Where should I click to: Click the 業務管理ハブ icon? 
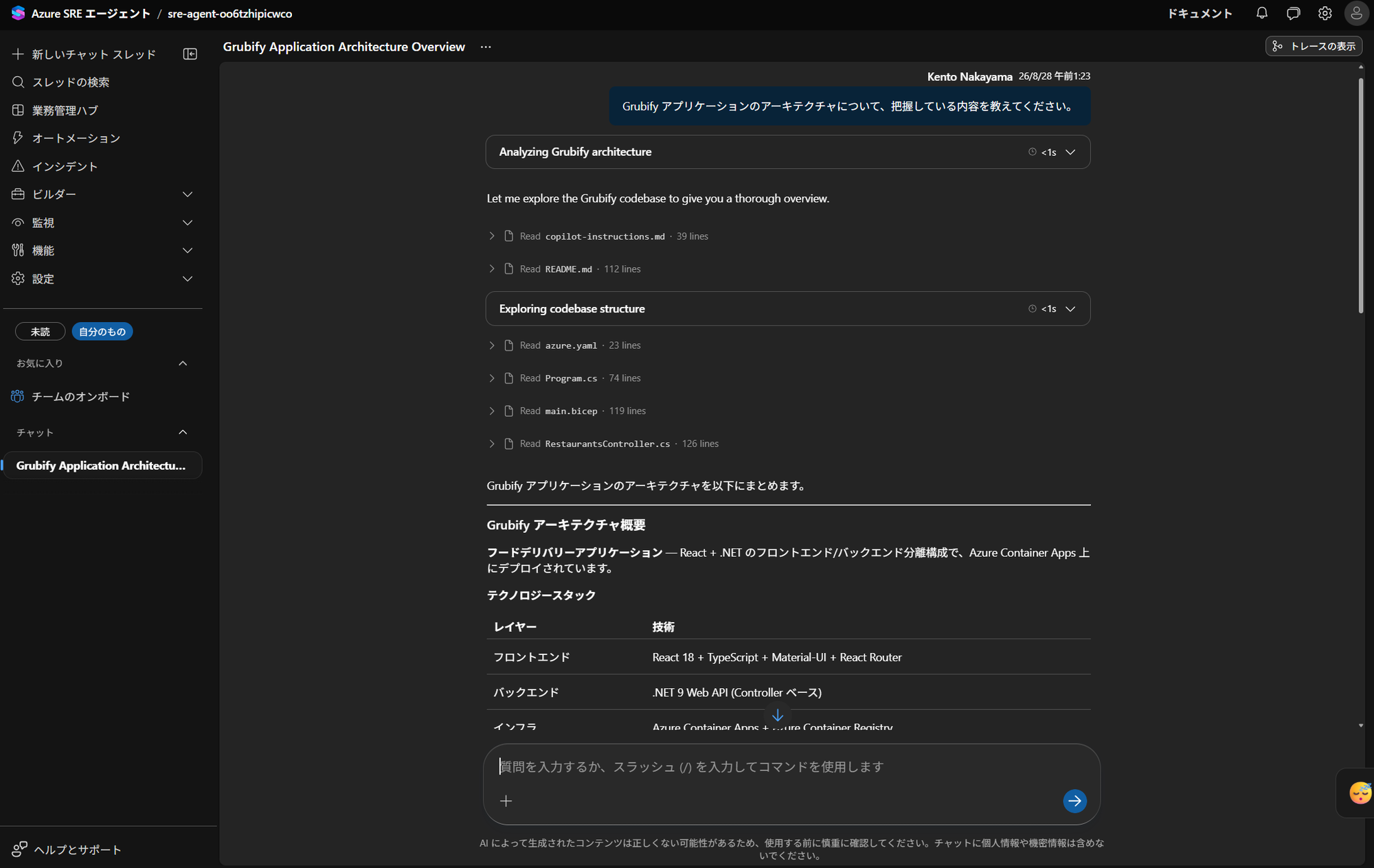pyautogui.click(x=18, y=110)
